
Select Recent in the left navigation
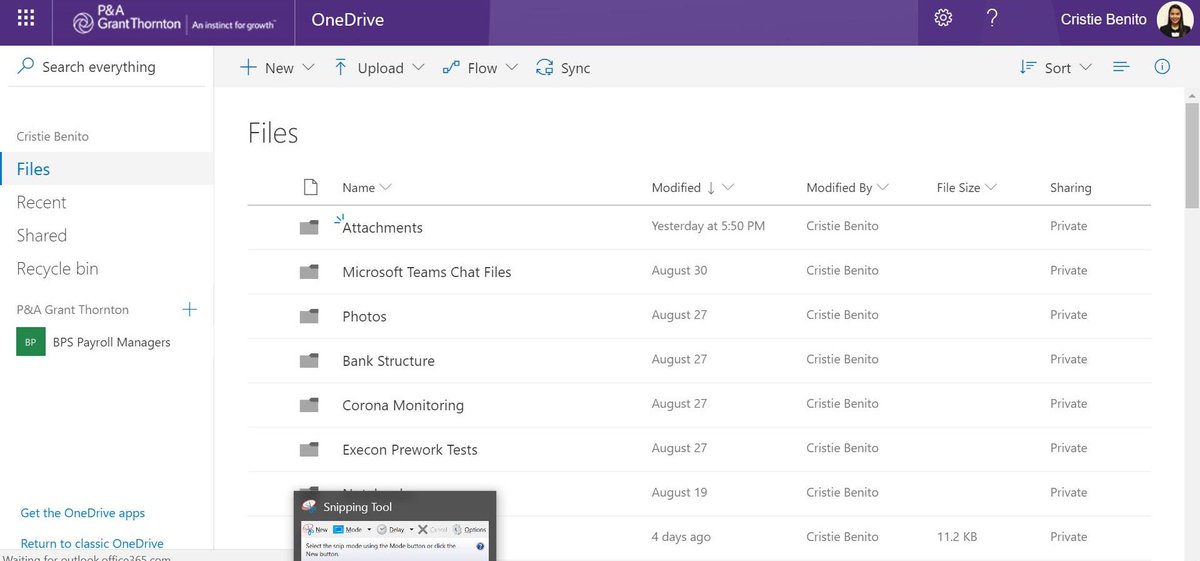point(41,202)
